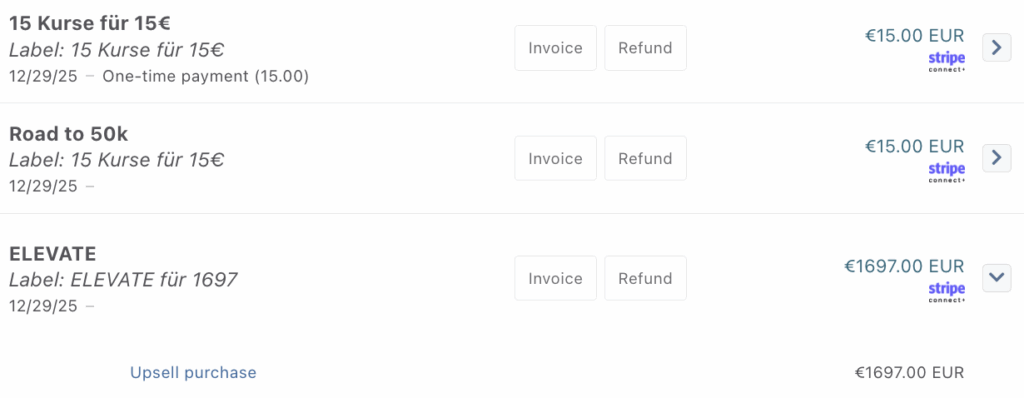The width and height of the screenshot is (1024, 398).
Task: Click the Stripe Connect logo in the first '15 Kurse für 15€' row
Action: coord(946,62)
